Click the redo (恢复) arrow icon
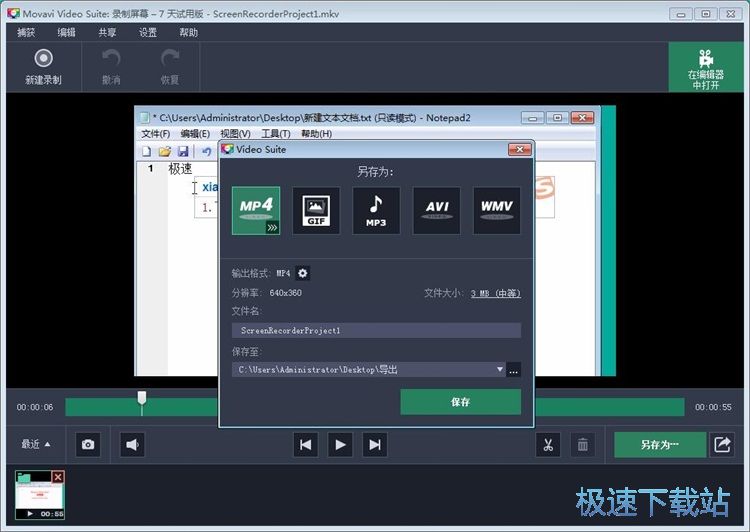The image size is (750, 532). 170,58
